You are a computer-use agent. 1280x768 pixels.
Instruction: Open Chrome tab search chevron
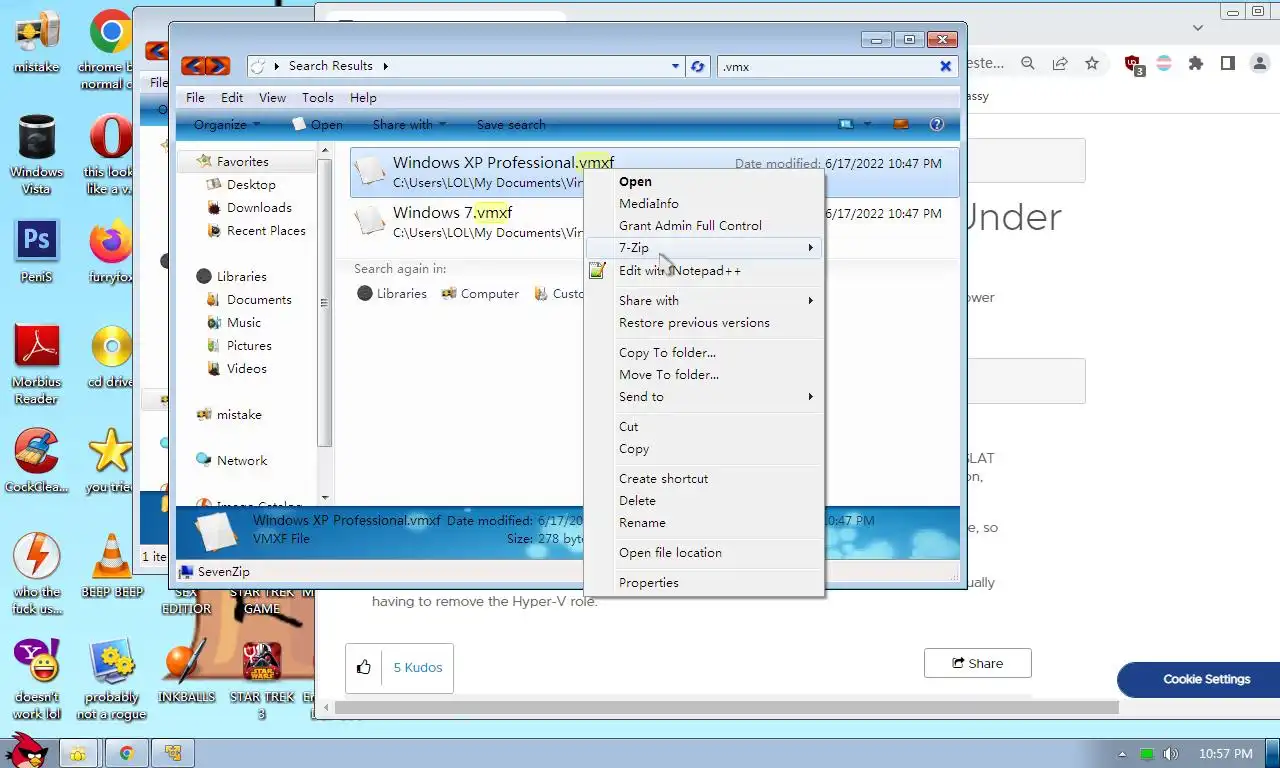coord(1198,28)
